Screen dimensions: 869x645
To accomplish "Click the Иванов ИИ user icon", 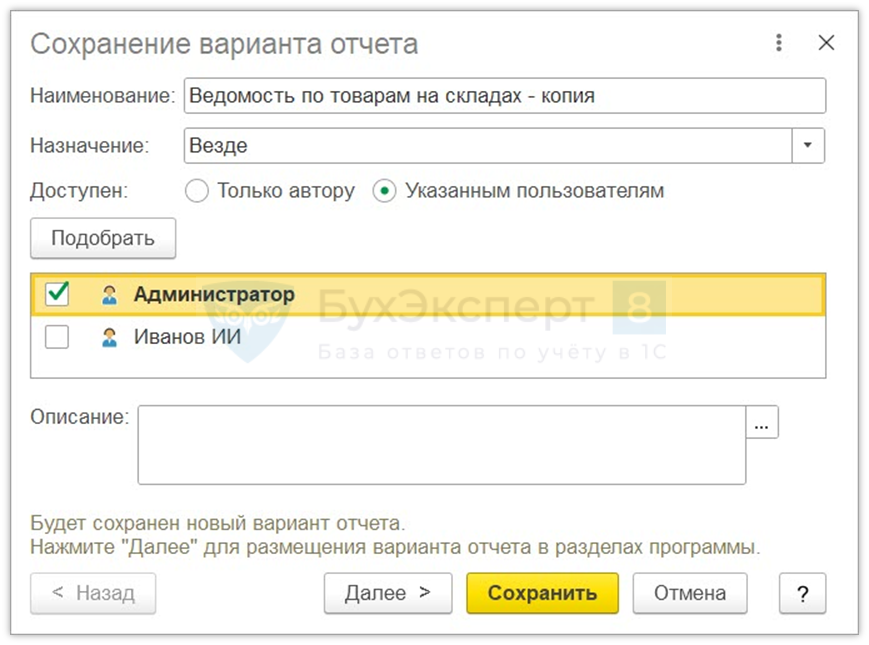I will (109, 338).
